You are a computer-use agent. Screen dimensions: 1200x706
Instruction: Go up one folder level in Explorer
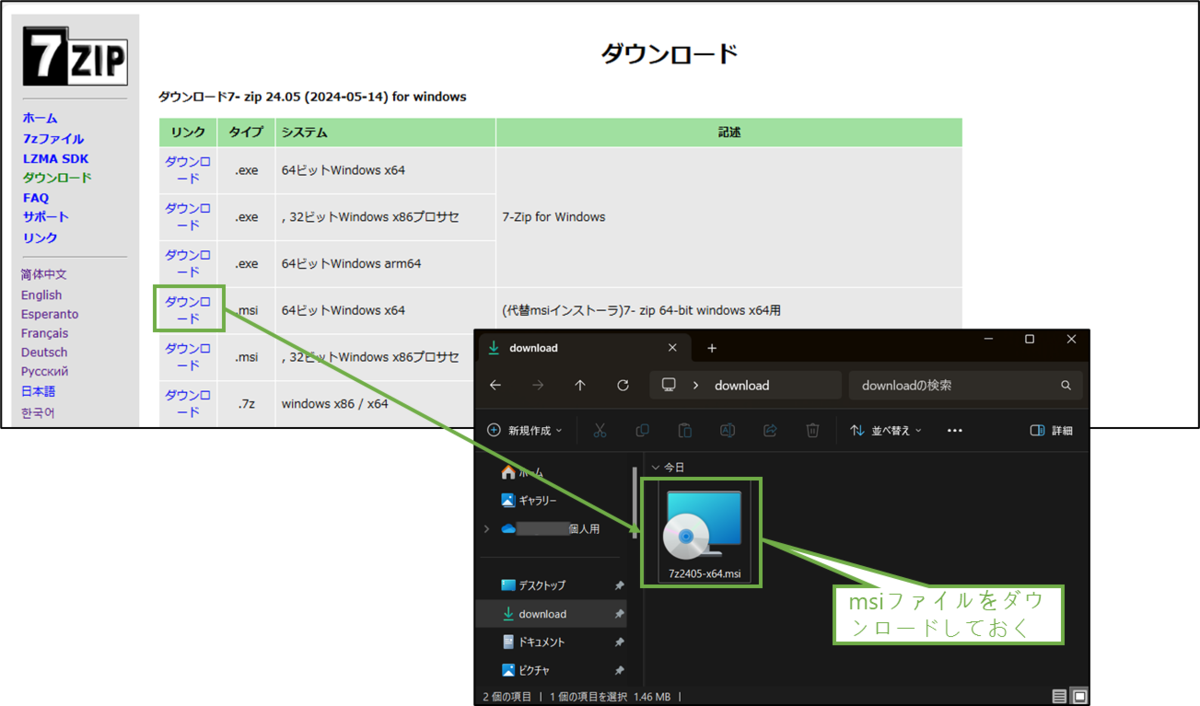[580, 385]
